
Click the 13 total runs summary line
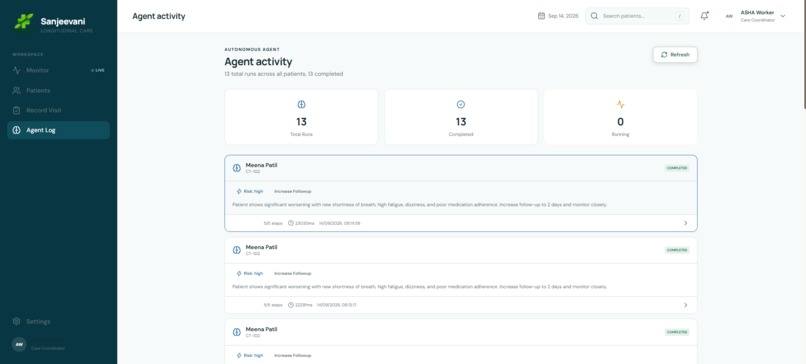pos(283,74)
